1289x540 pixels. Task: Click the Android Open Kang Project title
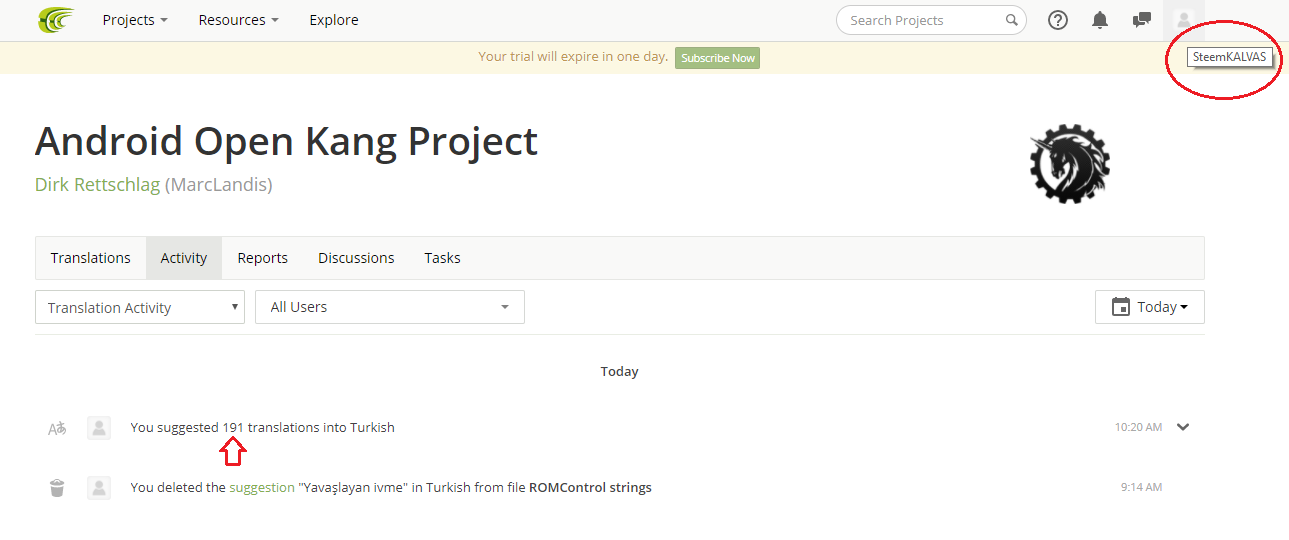point(286,142)
